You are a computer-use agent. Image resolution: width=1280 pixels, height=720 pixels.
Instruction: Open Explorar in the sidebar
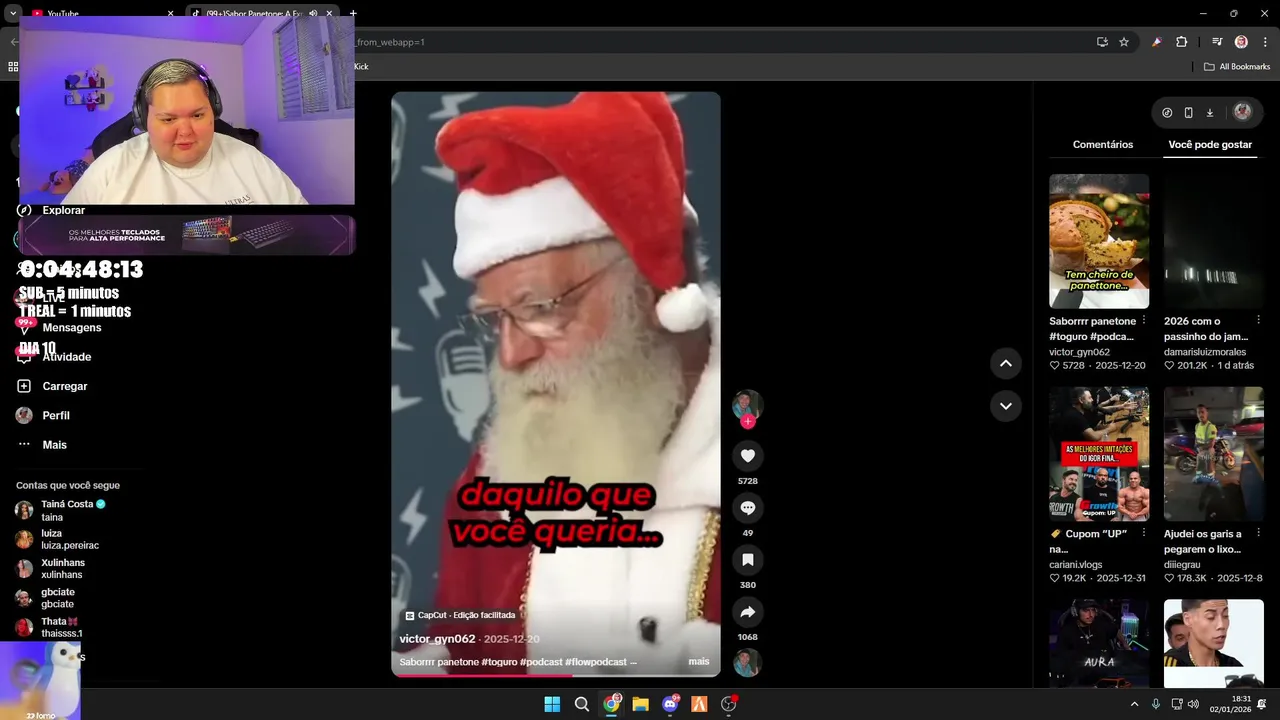[64, 210]
